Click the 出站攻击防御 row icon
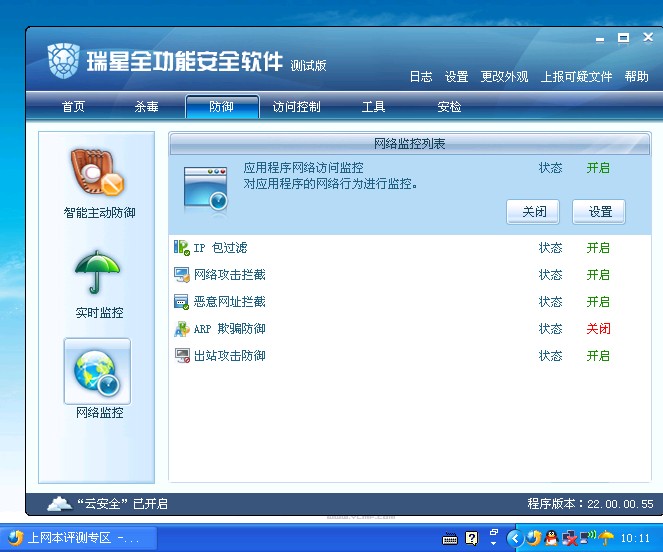Viewport: 663px width, 552px height. pyautogui.click(x=182, y=356)
